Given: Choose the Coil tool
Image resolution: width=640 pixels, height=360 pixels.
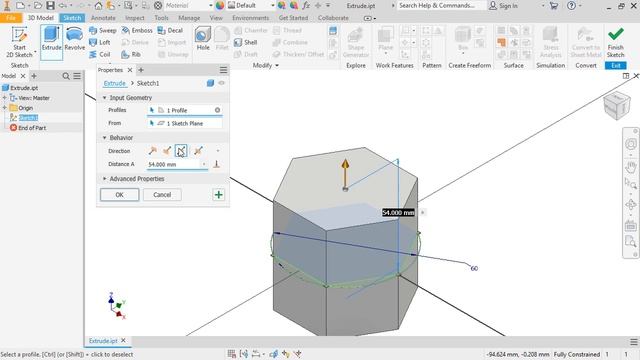Looking at the screenshot, I should pos(100,54).
